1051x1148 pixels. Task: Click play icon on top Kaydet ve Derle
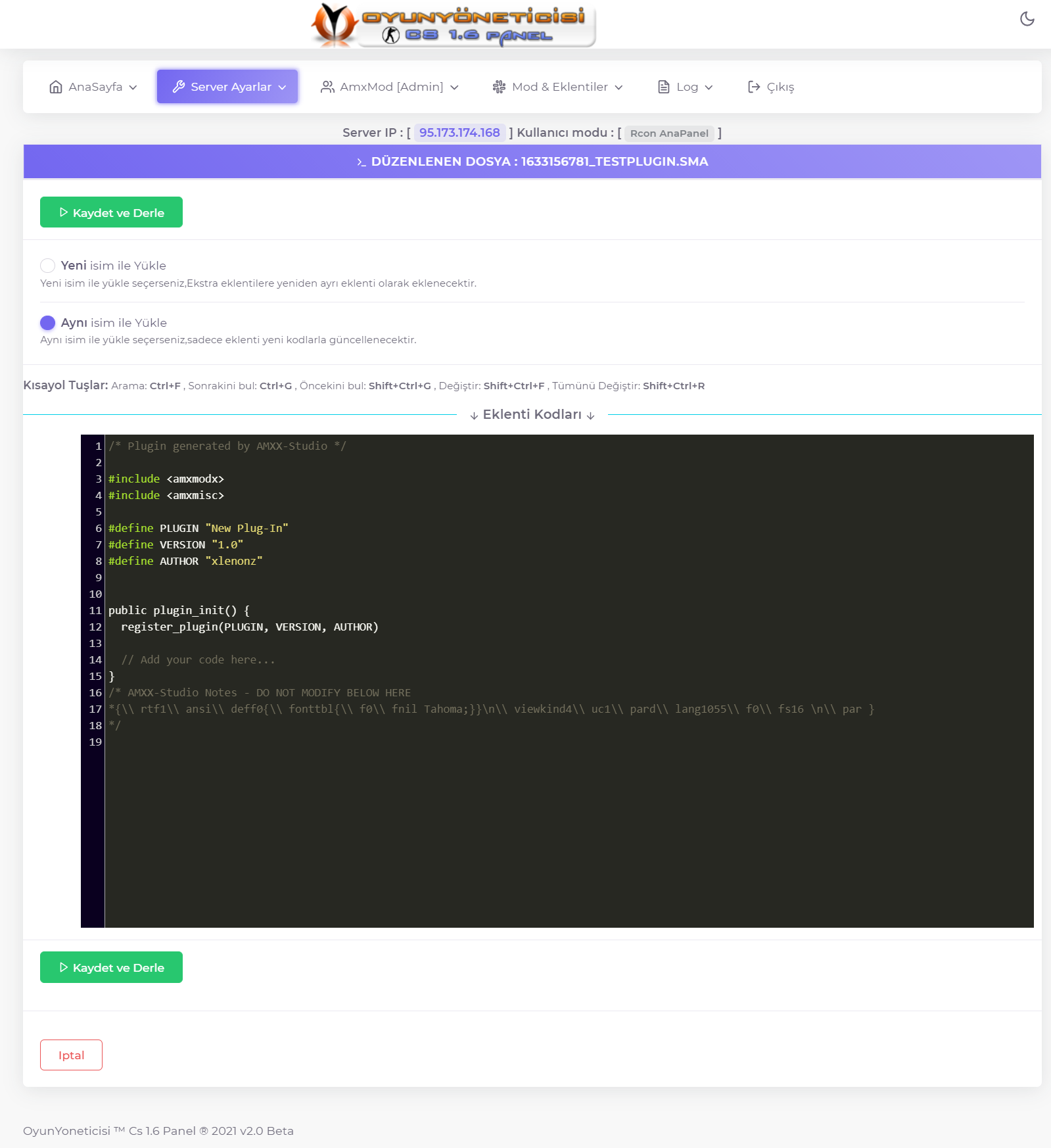click(64, 212)
